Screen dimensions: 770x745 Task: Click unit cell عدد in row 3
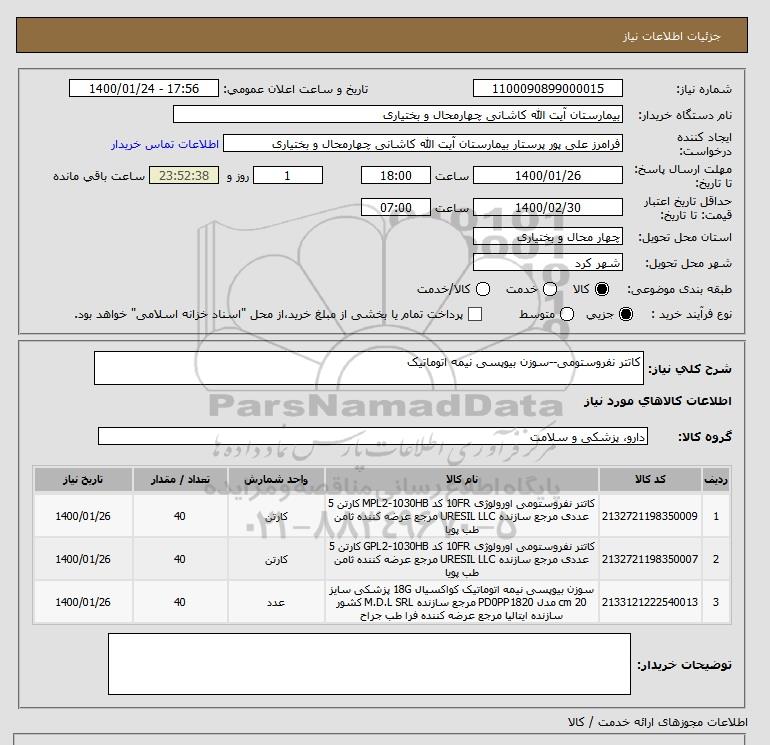276,602
